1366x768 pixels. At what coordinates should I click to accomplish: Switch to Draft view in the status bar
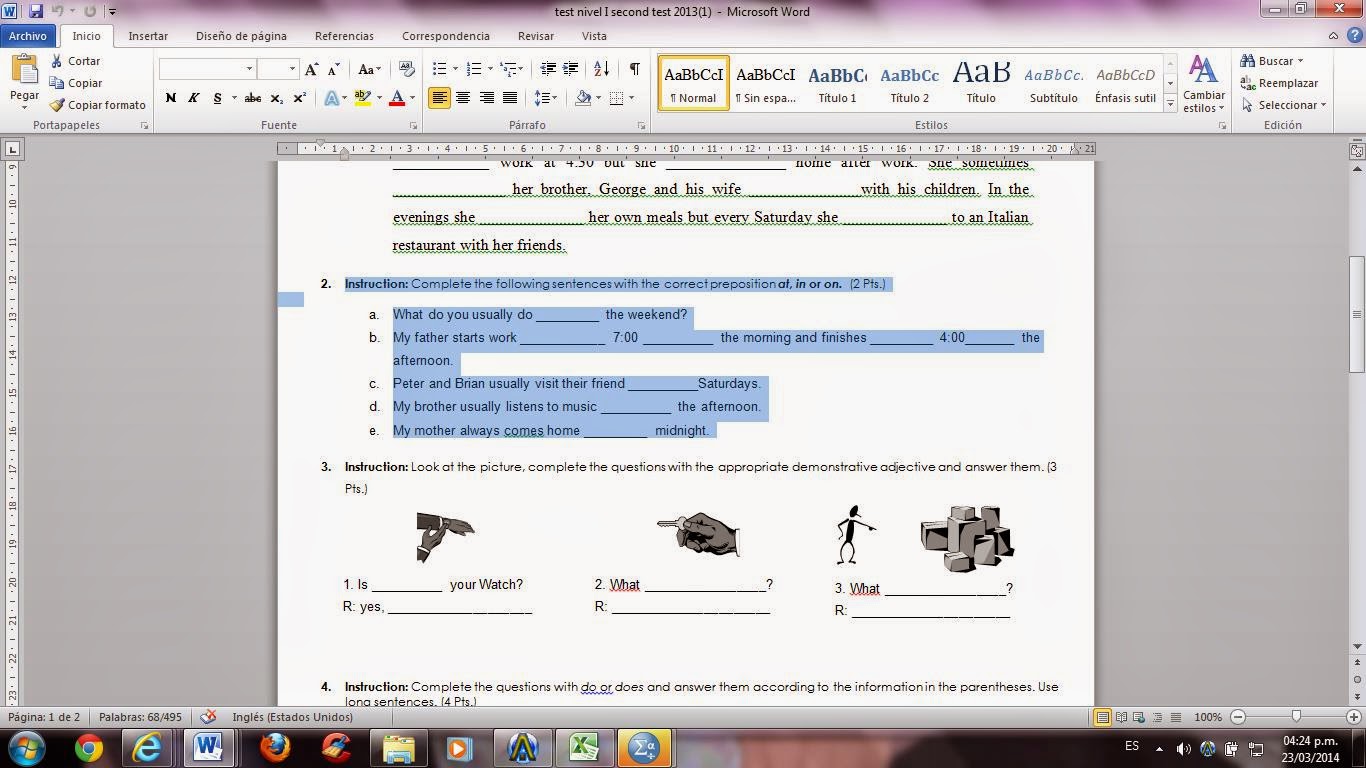pos(1176,717)
